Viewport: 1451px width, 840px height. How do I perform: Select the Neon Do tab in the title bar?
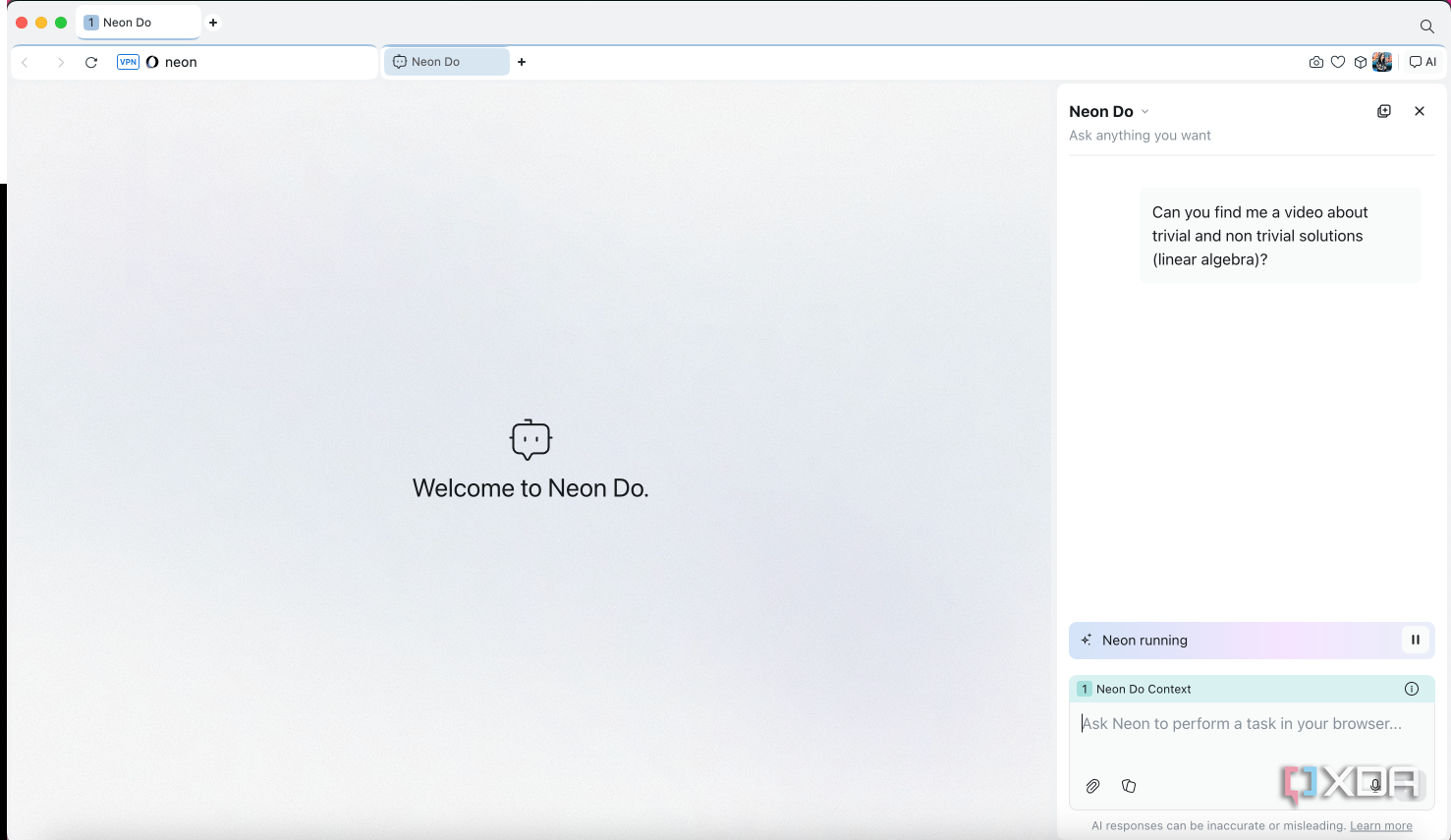pos(139,23)
